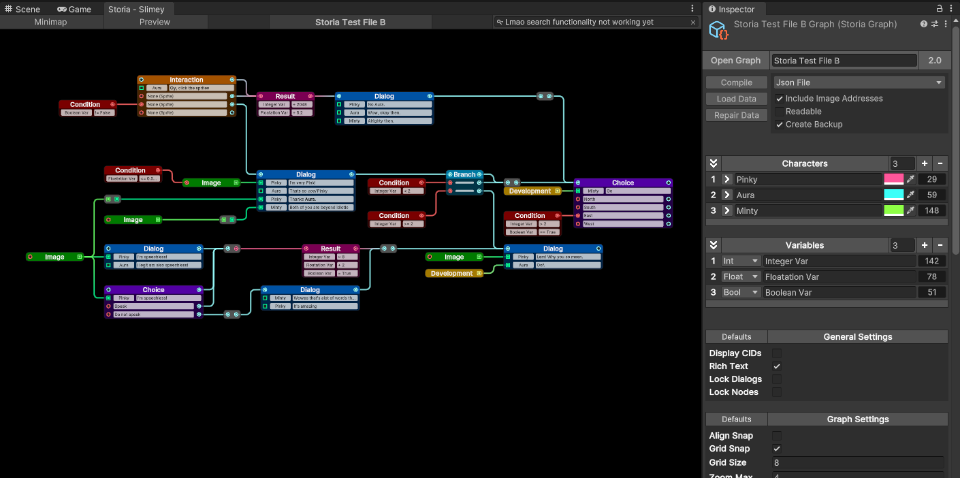Pick Pinky's color with the eyedropper
960x478 pixels.
tap(911, 179)
